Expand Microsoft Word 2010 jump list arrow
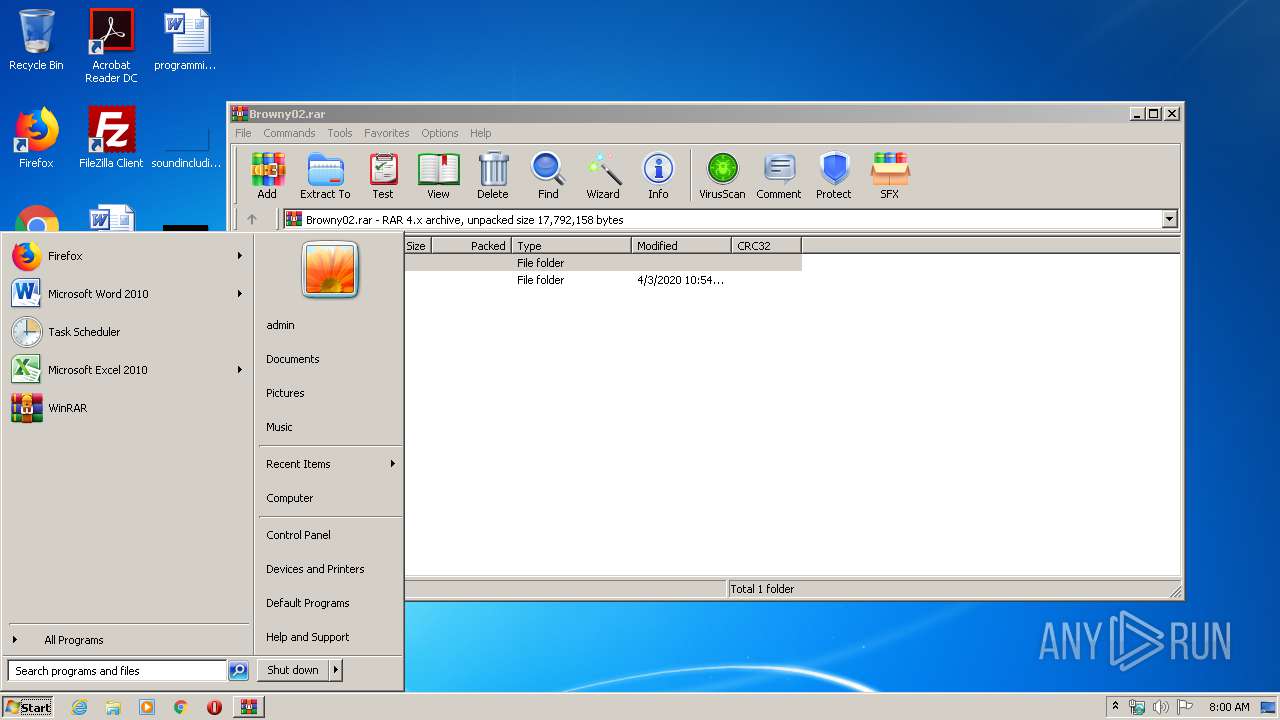This screenshot has height=720, width=1280. [x=240, y=294]
